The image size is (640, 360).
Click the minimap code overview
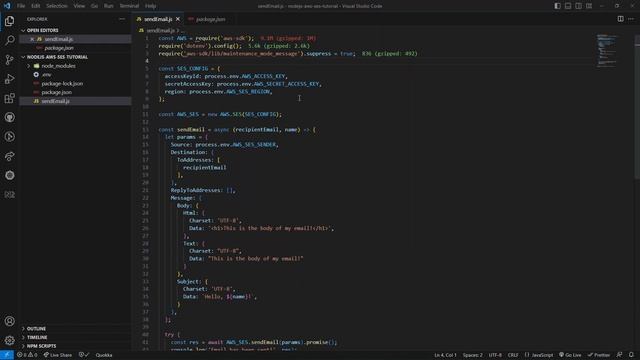pos(607,51)
